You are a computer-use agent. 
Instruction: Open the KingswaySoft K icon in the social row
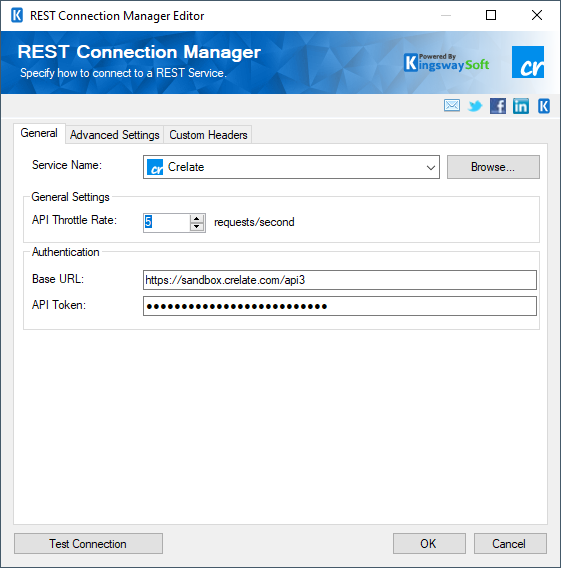[544, 106]
